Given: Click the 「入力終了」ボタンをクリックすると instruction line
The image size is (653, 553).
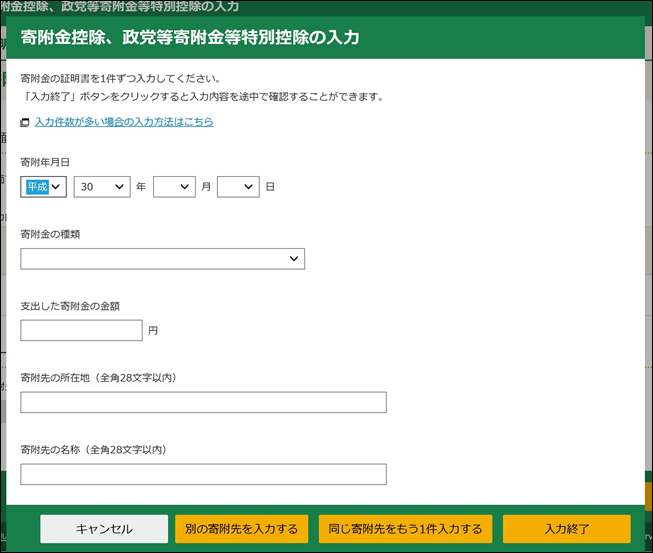Looking at the screenshot, I should pyautogui.click(x=202, y=97).
